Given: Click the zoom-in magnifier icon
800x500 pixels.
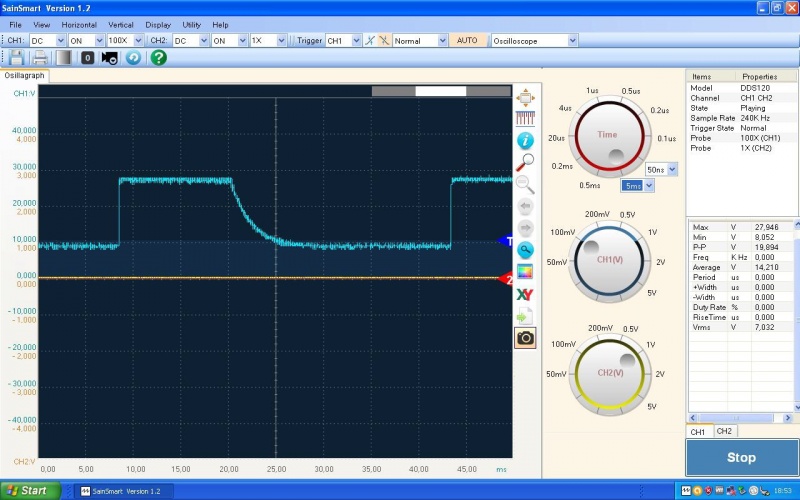Looking at the screenshot, I should tap(525, 162).
